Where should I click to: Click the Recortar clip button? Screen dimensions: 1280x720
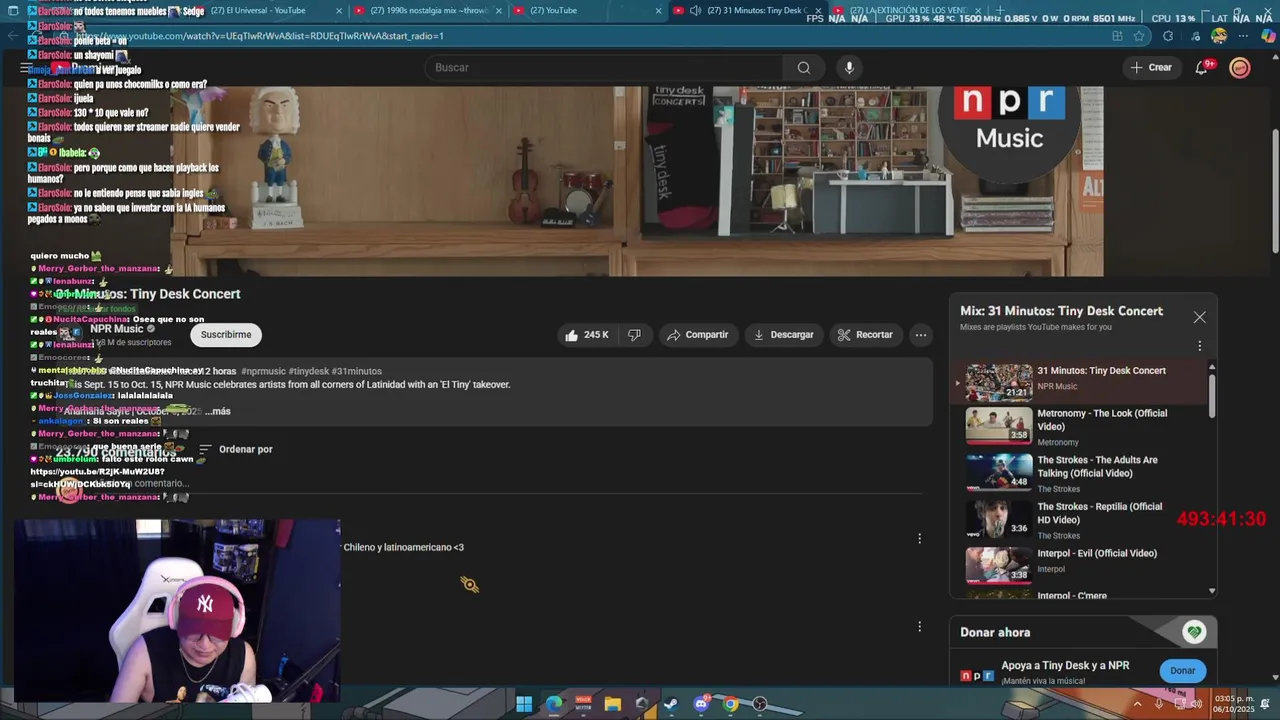(x=865, y=335)
